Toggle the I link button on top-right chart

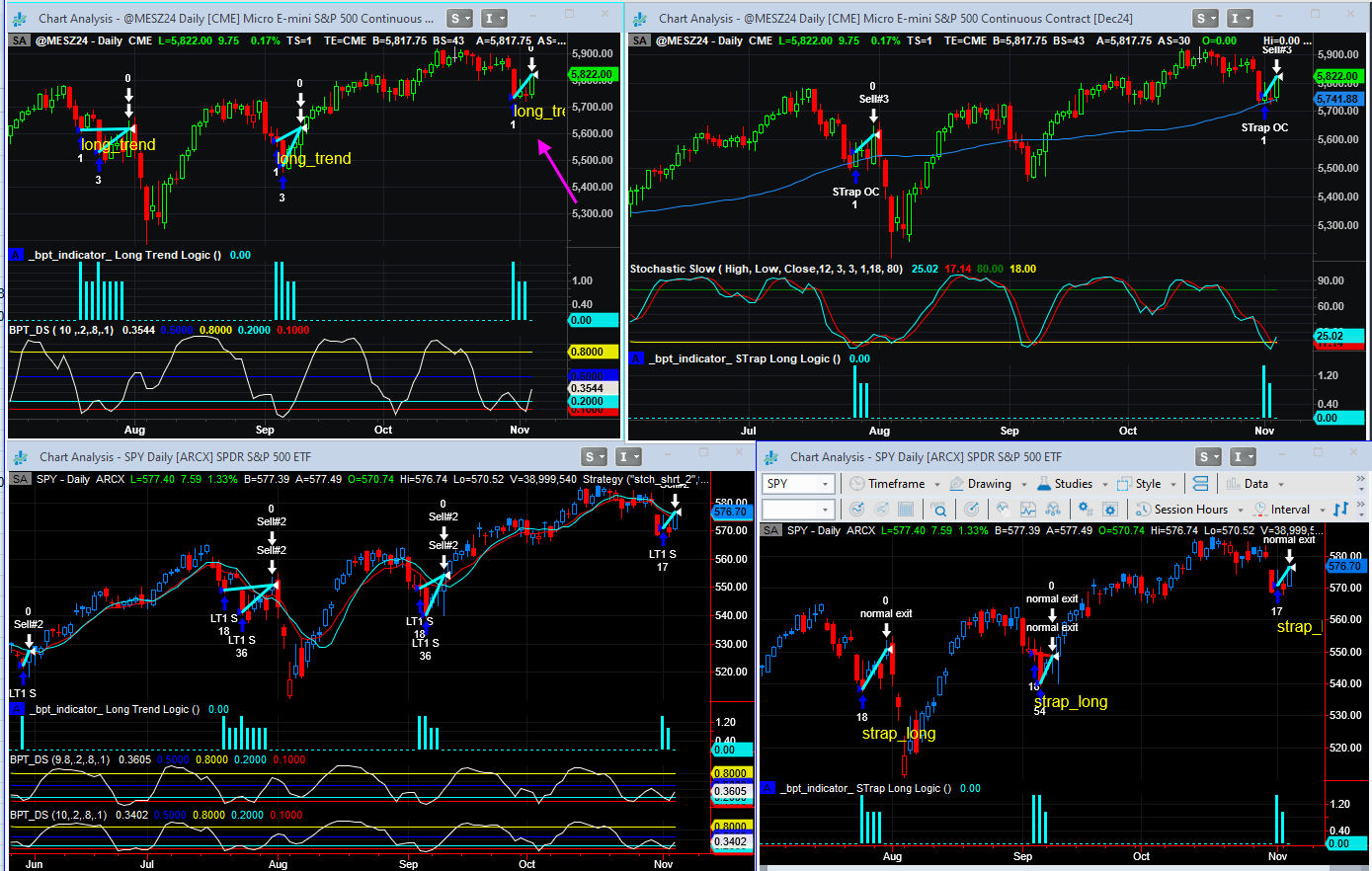[1239, 18]
